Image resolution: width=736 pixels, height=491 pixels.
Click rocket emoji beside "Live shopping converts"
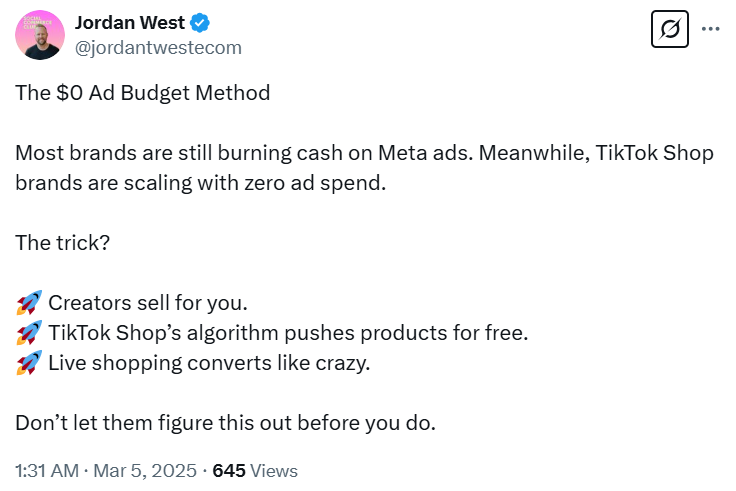(x=29, y=363)
